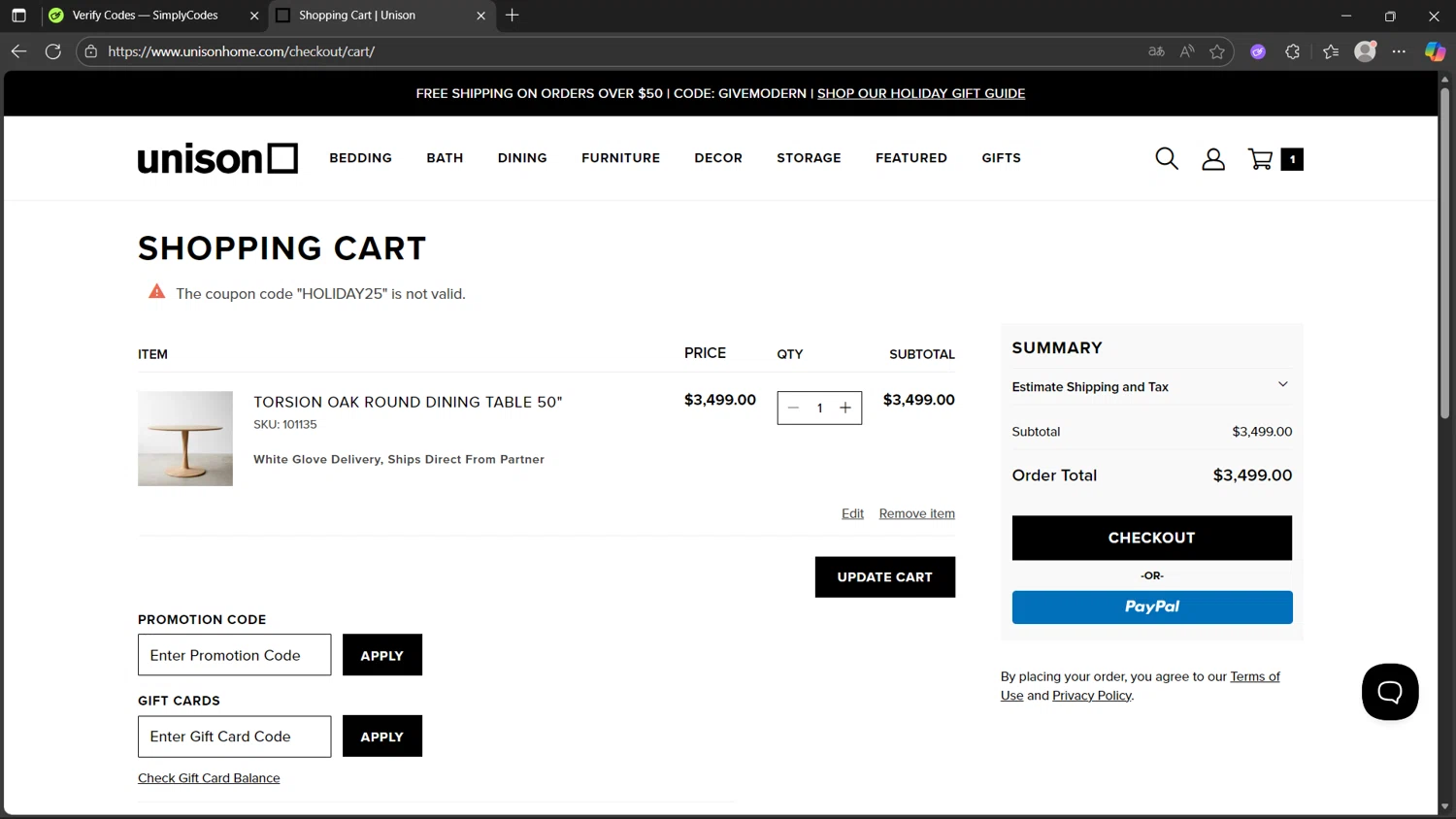Open the Bath menu
The height and width of the screenshot is (819, 1456).
(x=445, y=158)
